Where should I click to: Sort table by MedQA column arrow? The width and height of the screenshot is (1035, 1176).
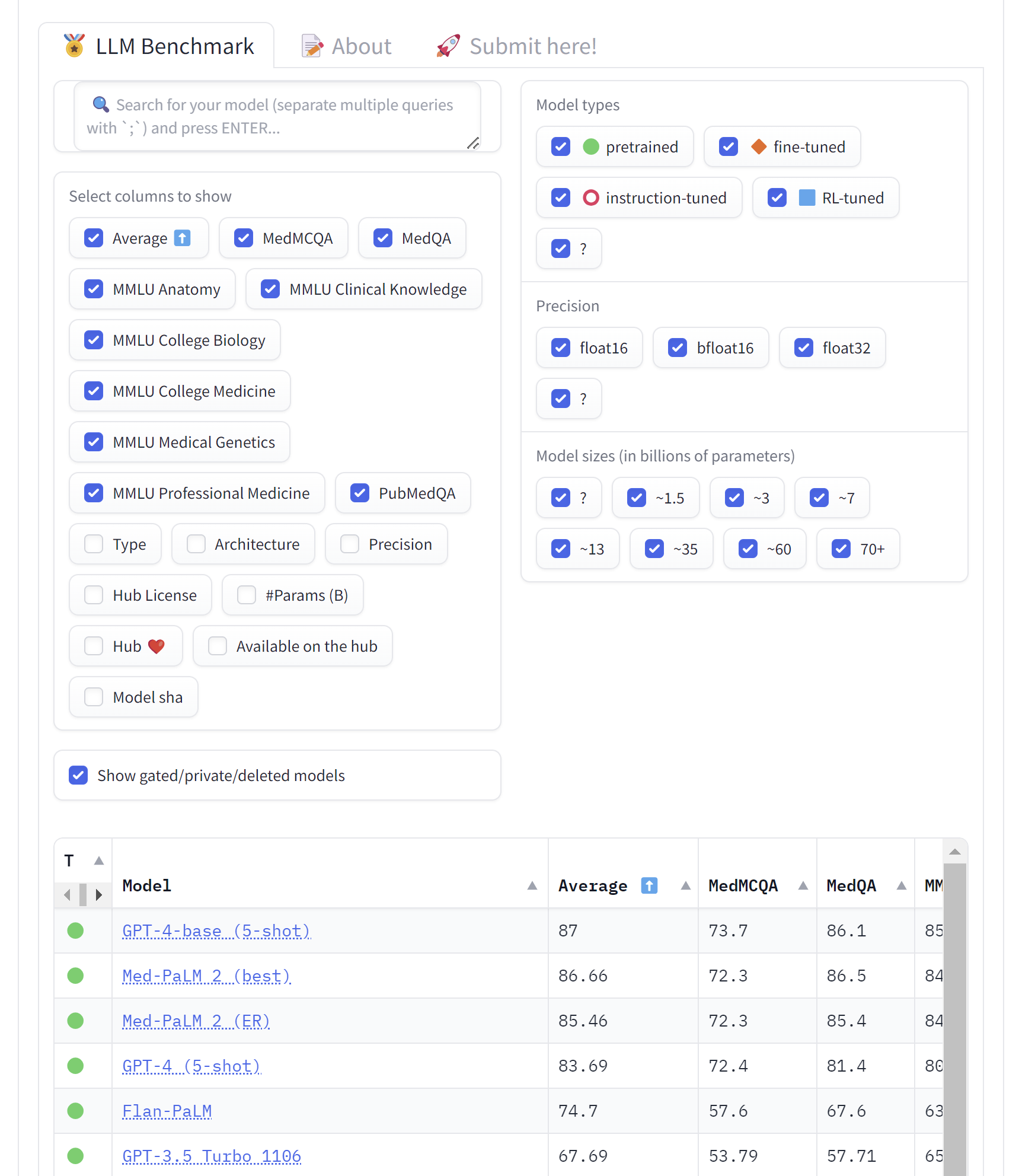click(x=902, y=885)
